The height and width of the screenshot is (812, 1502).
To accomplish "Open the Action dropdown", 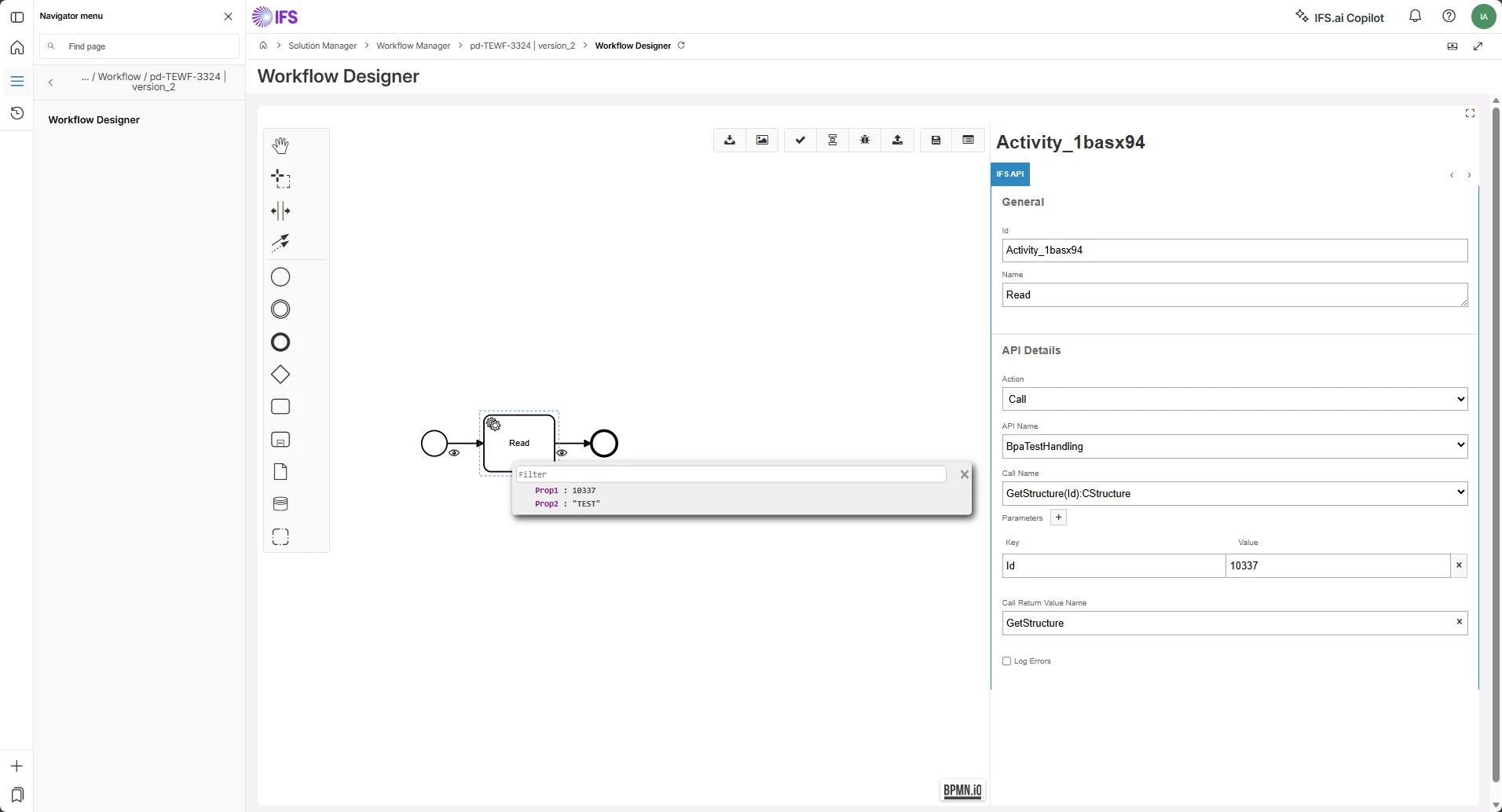I will 1235,399.
